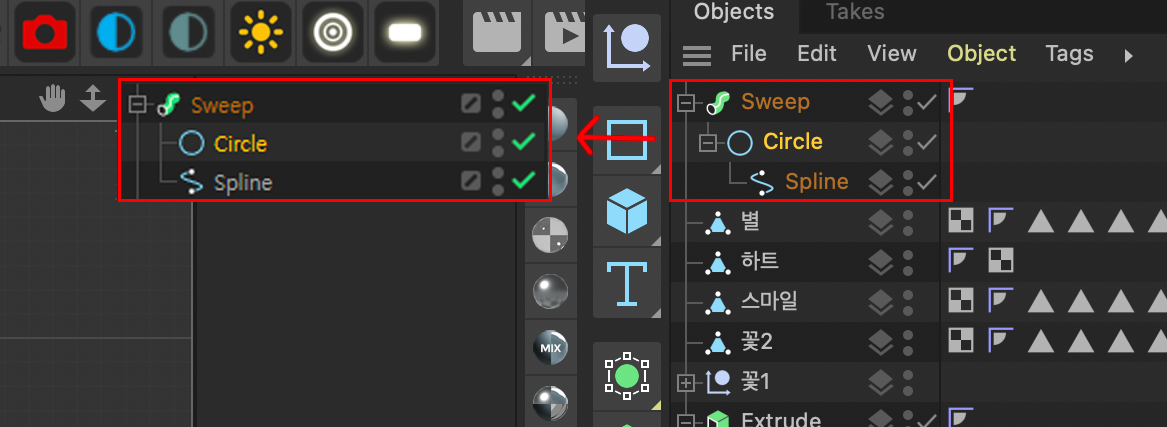Click the hamburger menu in Objects panel

(x=696, y=55)
